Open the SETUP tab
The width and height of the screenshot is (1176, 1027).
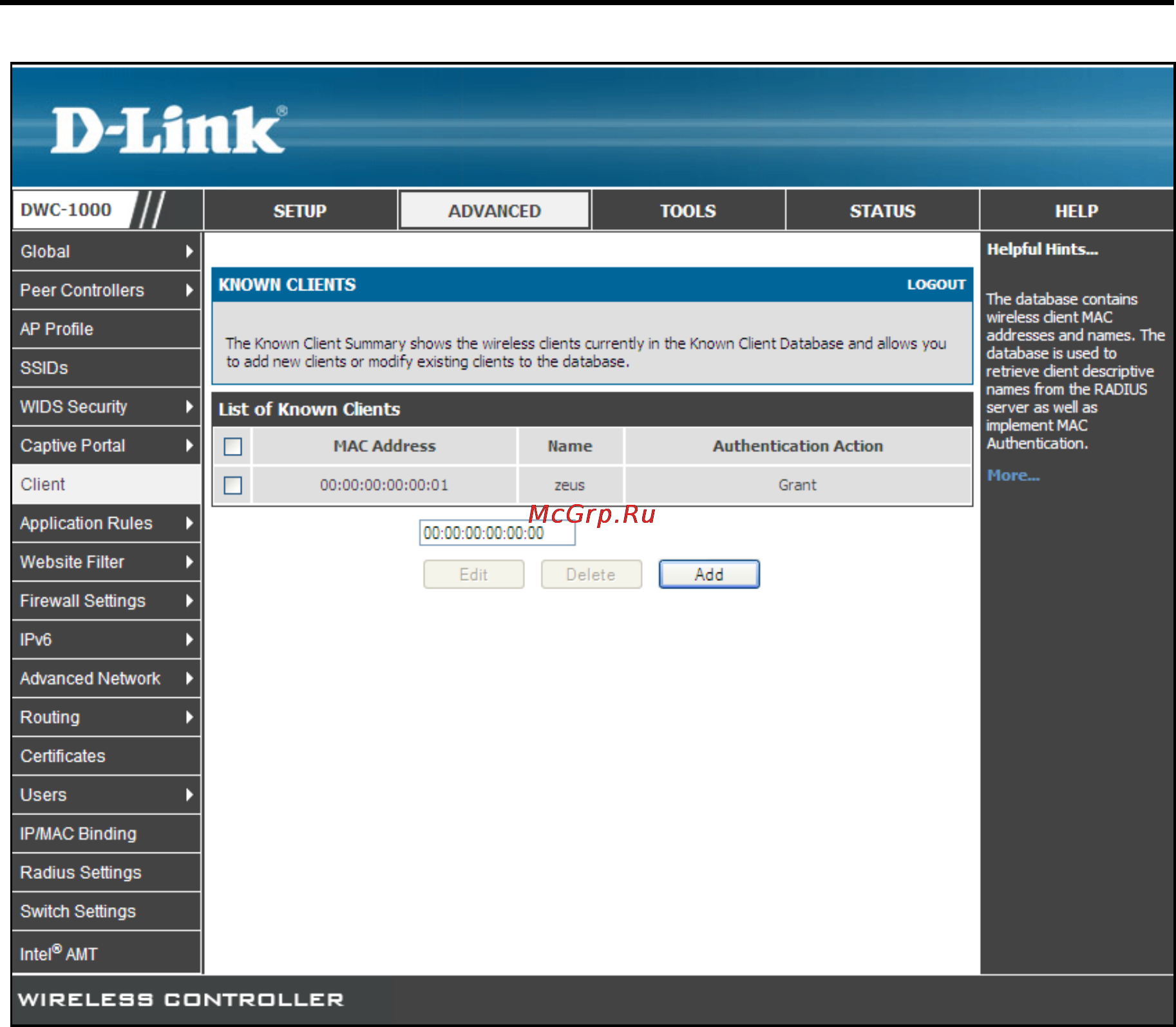(300, 211)
